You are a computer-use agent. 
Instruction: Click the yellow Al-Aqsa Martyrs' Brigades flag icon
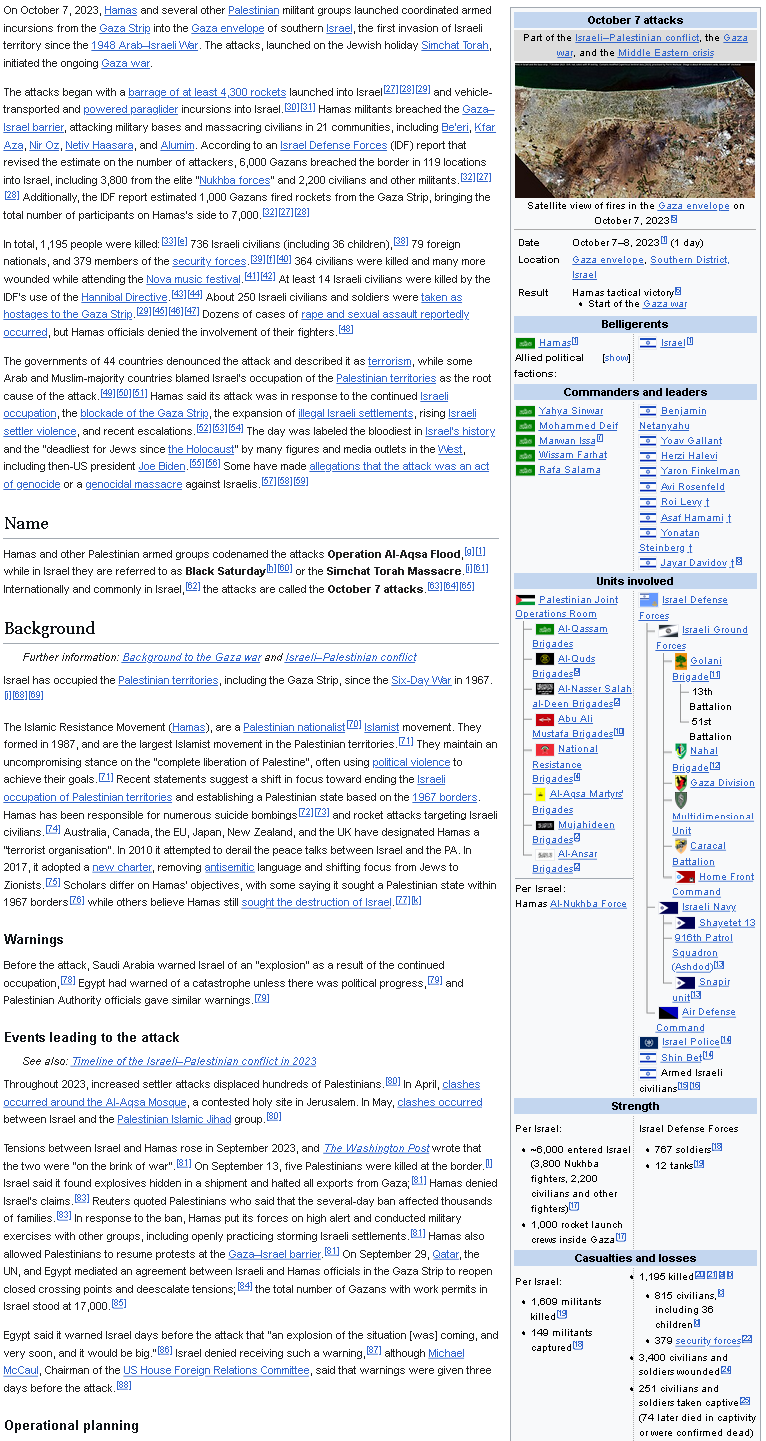(x=540, y=794)
